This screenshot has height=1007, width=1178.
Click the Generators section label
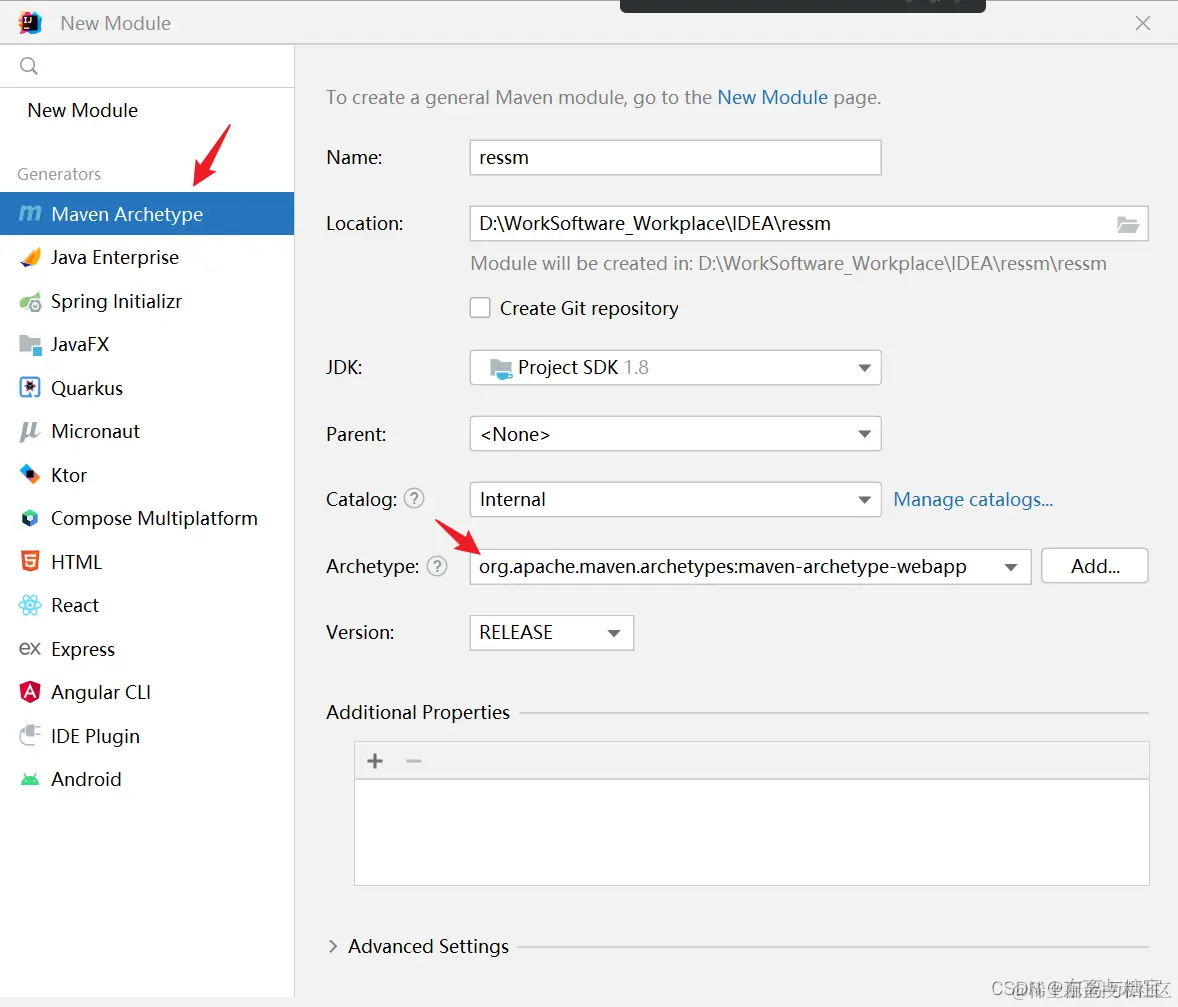59,174
